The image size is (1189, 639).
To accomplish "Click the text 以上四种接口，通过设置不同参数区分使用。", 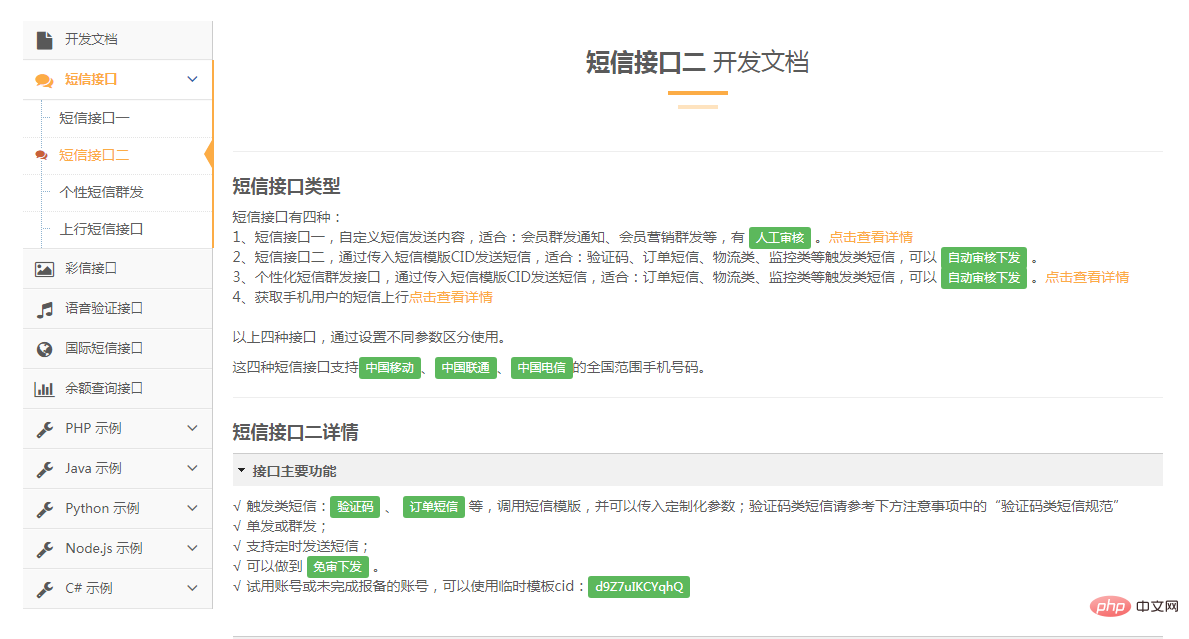I will [x=369, y=337].
